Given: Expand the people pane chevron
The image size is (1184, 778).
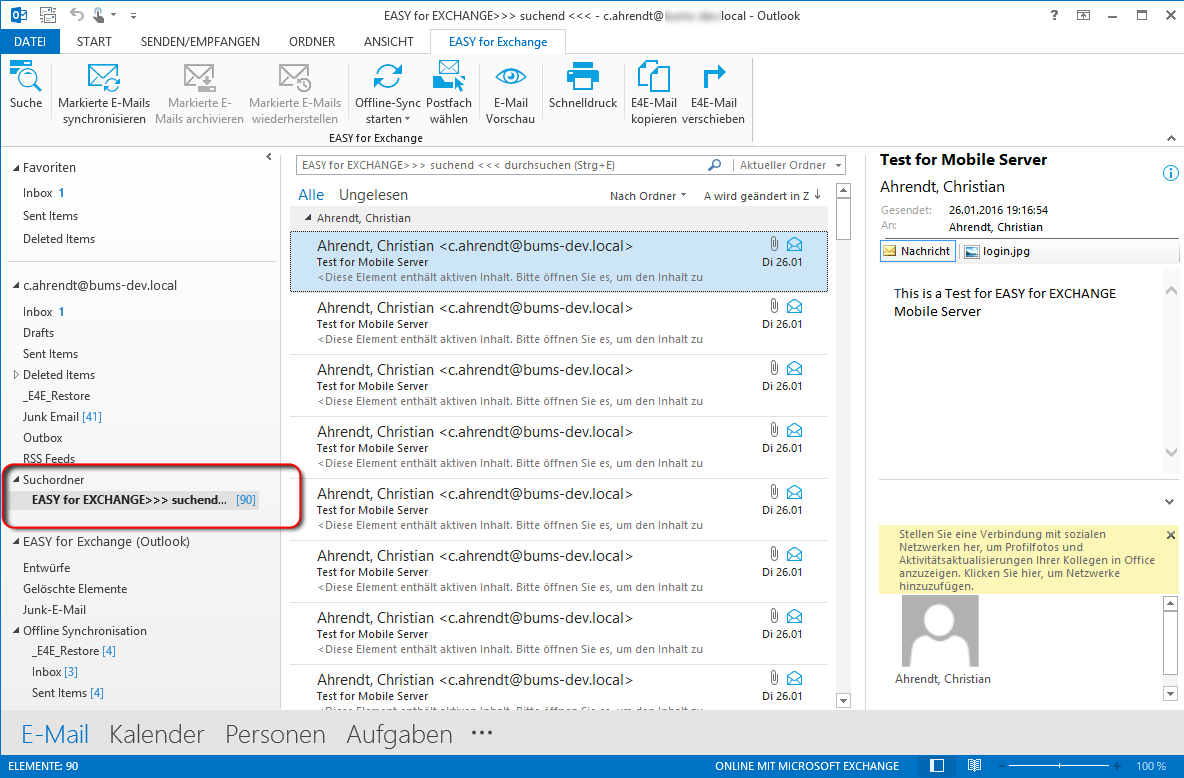Looking at the screenshot, I should click(1170, 502).
